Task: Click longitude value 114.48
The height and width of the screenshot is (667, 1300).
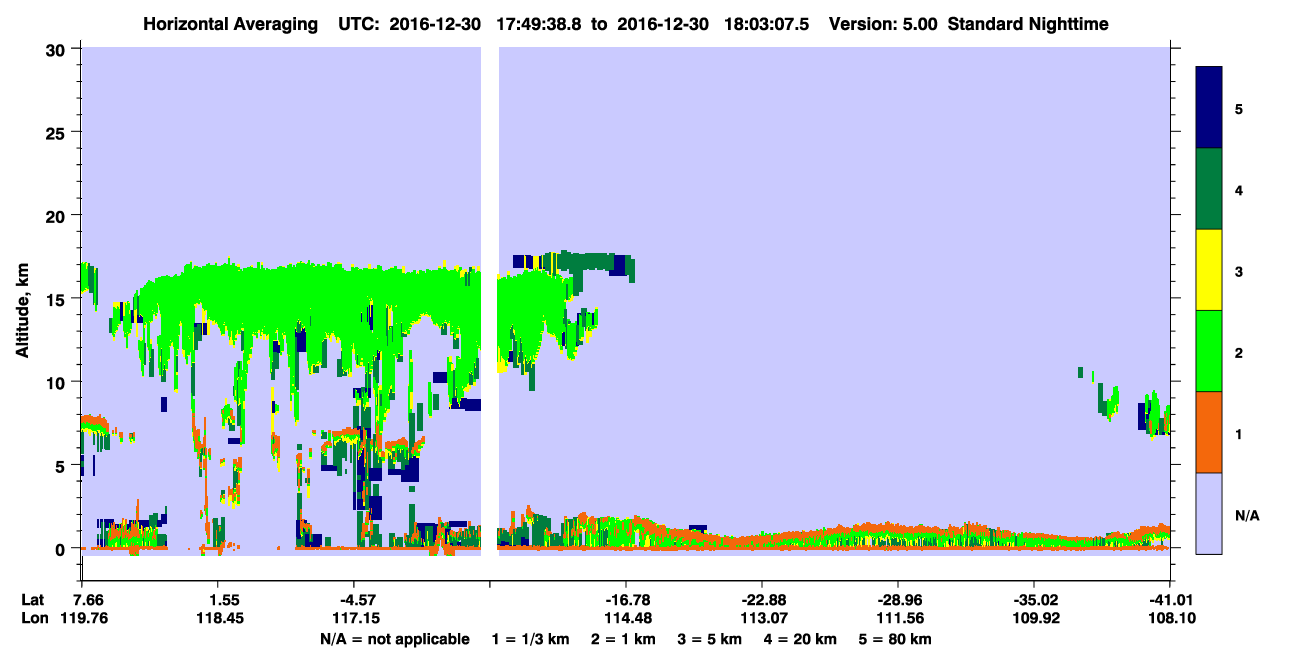Action: point(628,618)
